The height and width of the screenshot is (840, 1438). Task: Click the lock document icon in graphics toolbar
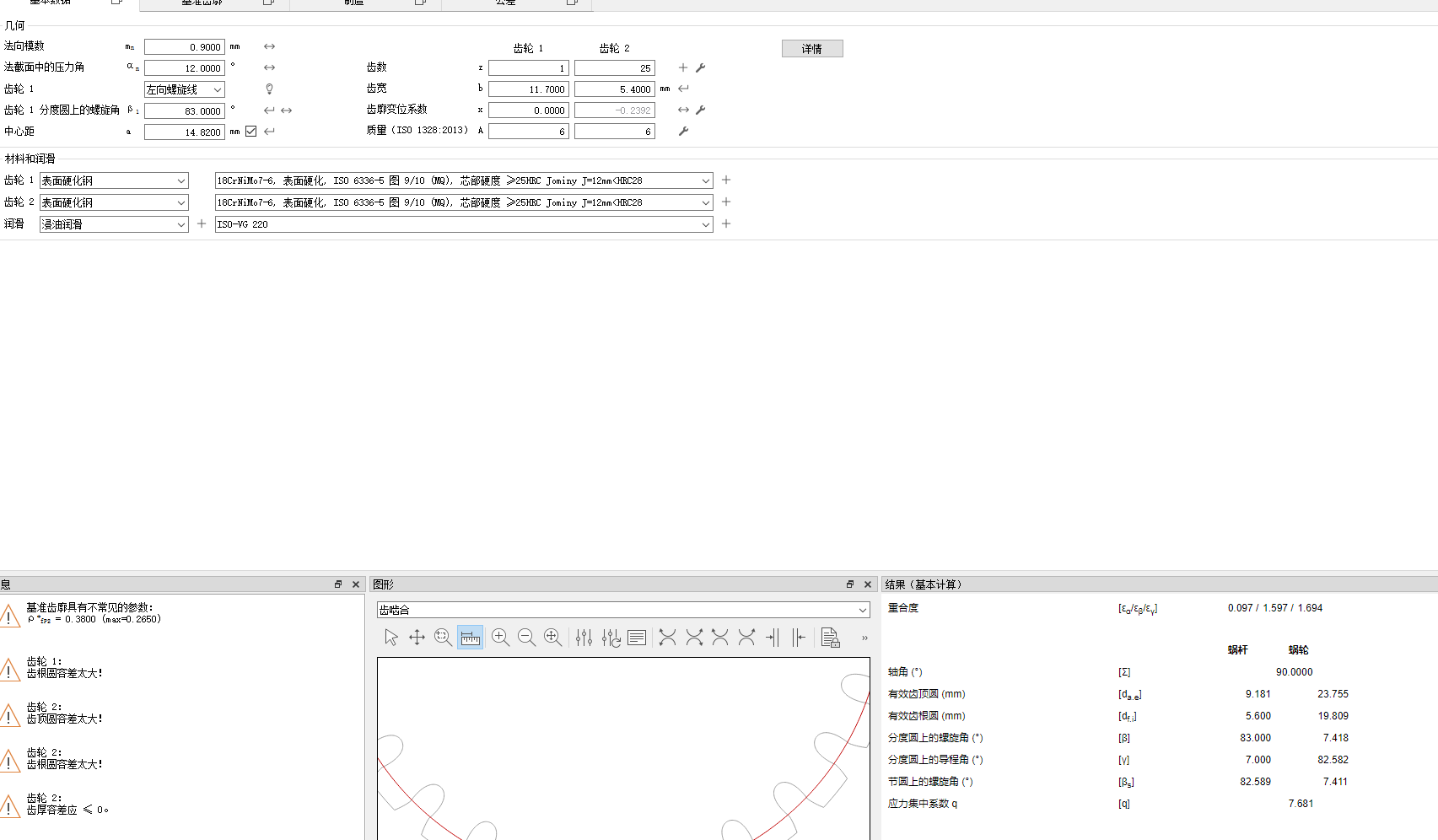pyautogui.click(x=830, y=638)
